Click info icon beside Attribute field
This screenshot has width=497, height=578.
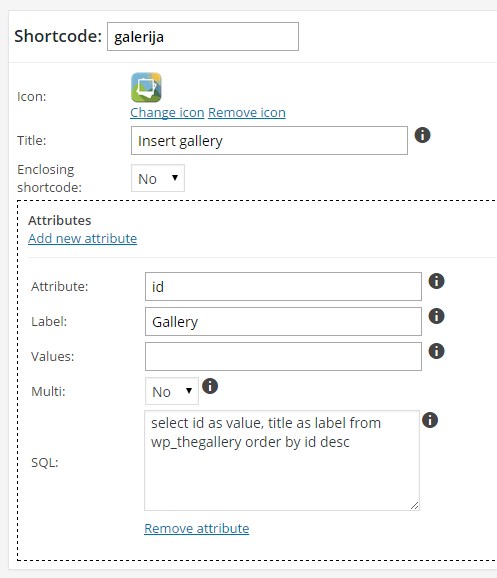437,281
